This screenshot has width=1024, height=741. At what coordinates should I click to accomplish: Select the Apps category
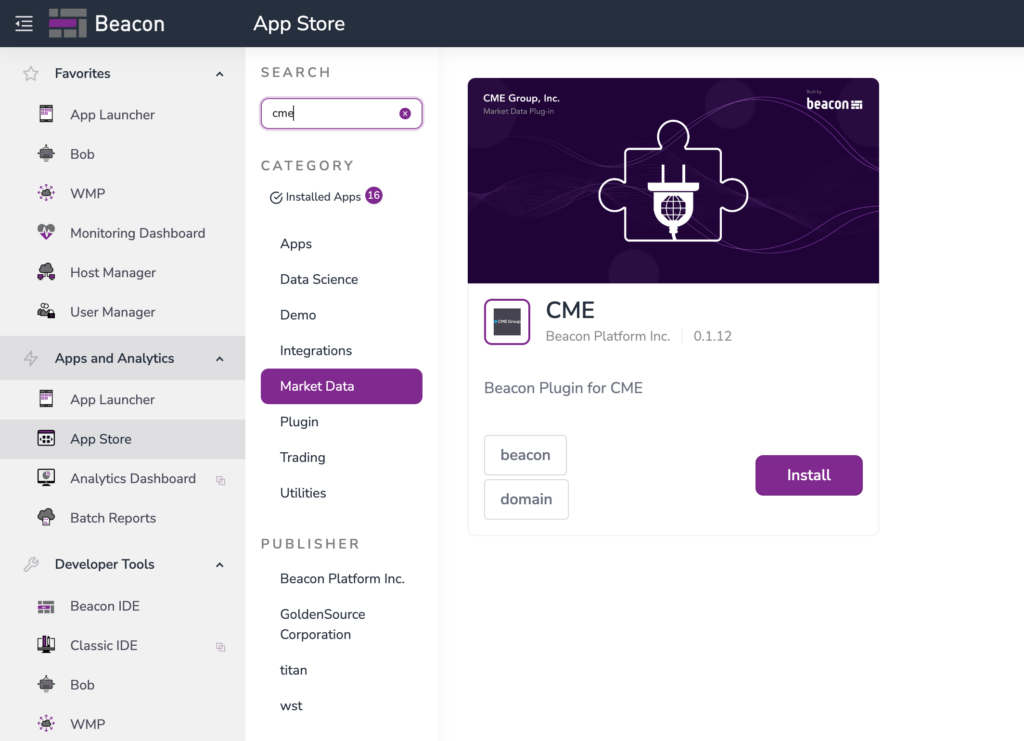coord(296,244)
